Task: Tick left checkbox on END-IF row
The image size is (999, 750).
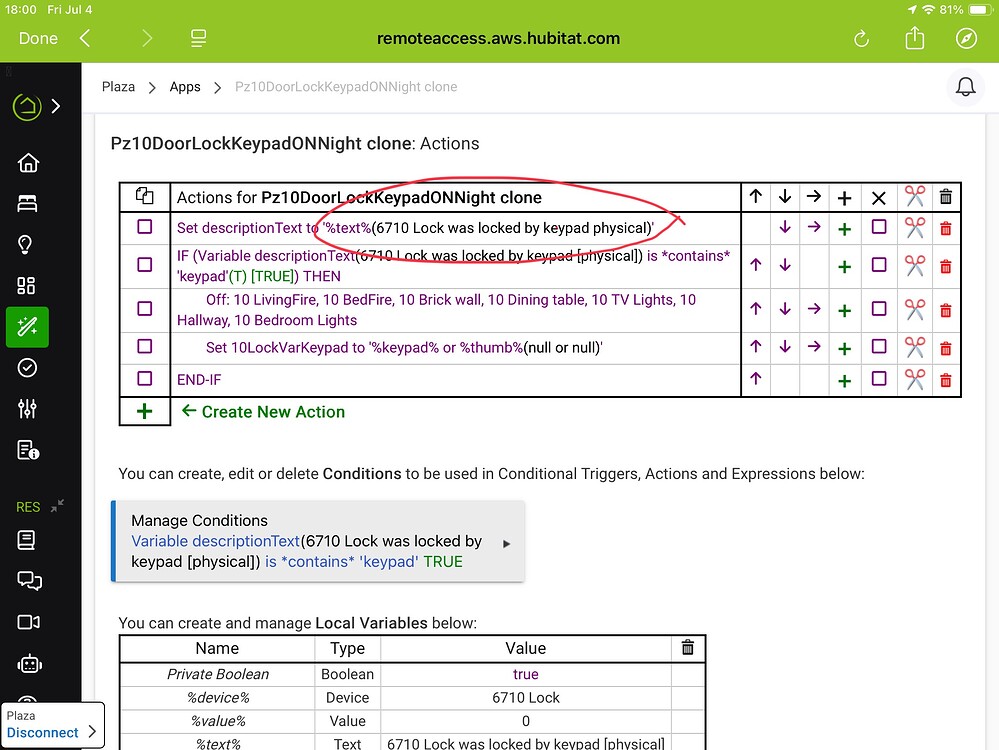Action: pyautogui.click(x=145, y=379)
